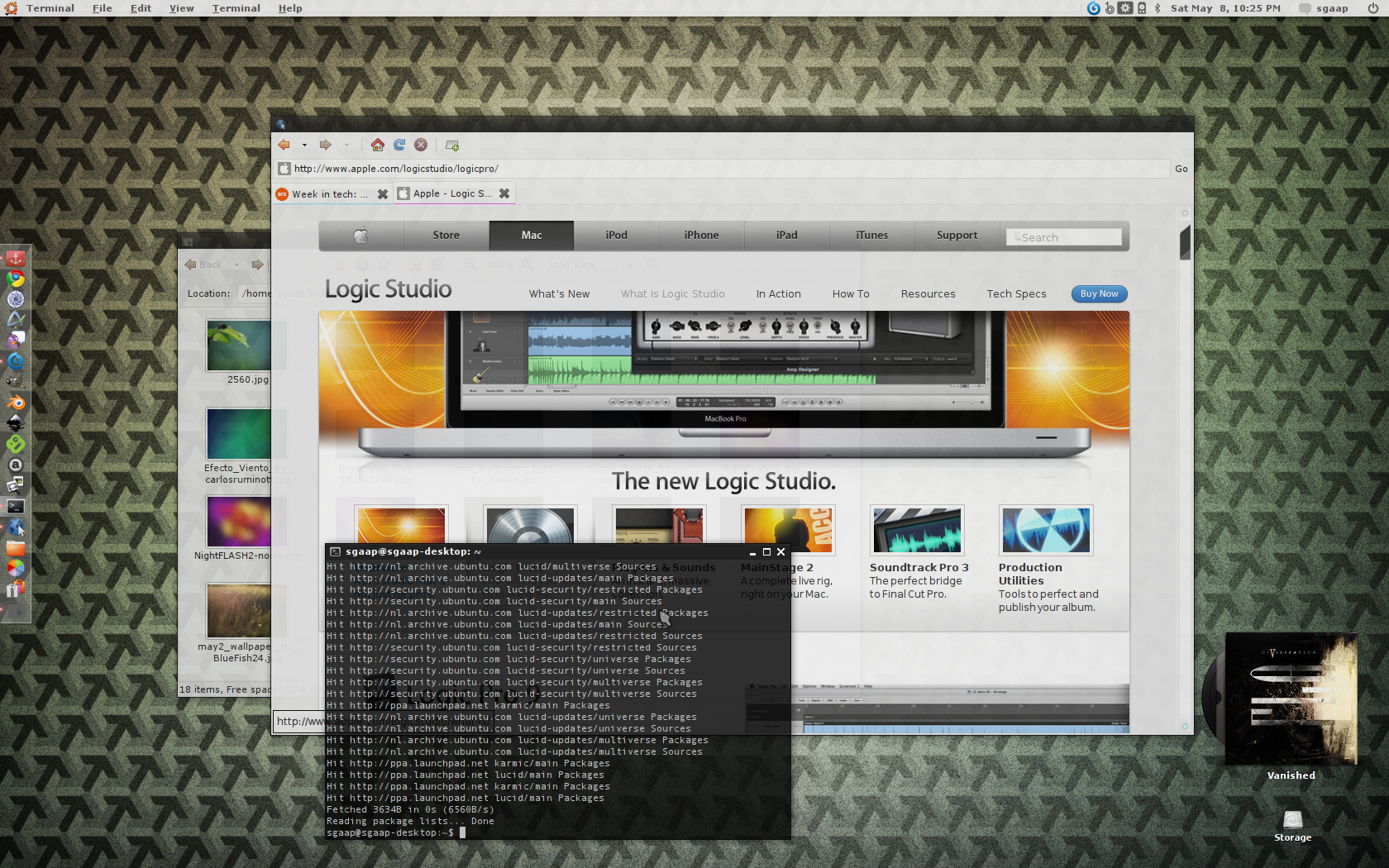The width and height of the screenshot is (1389, 868).
Task: Click the Go button beside address bar
Action: tap(1181, 169)
